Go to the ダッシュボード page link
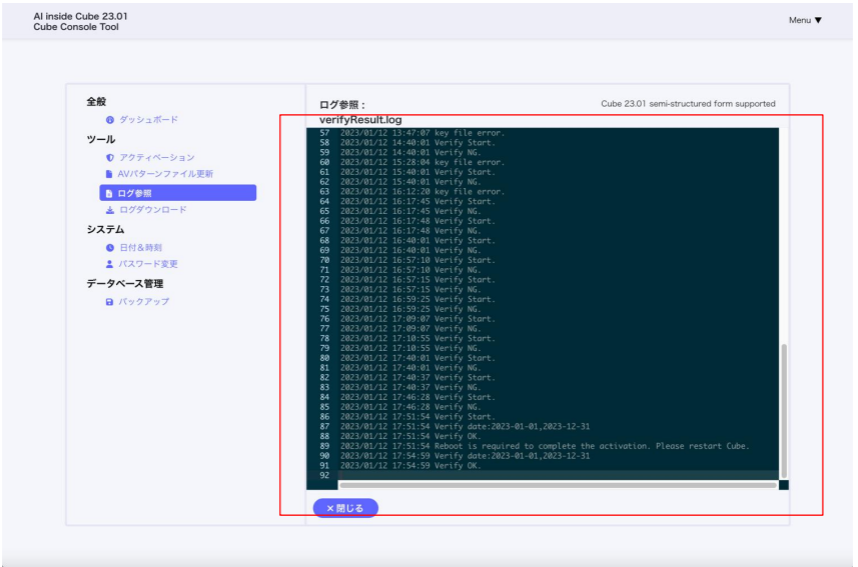This screenshot has width=858, height=567. coord(148,120)
